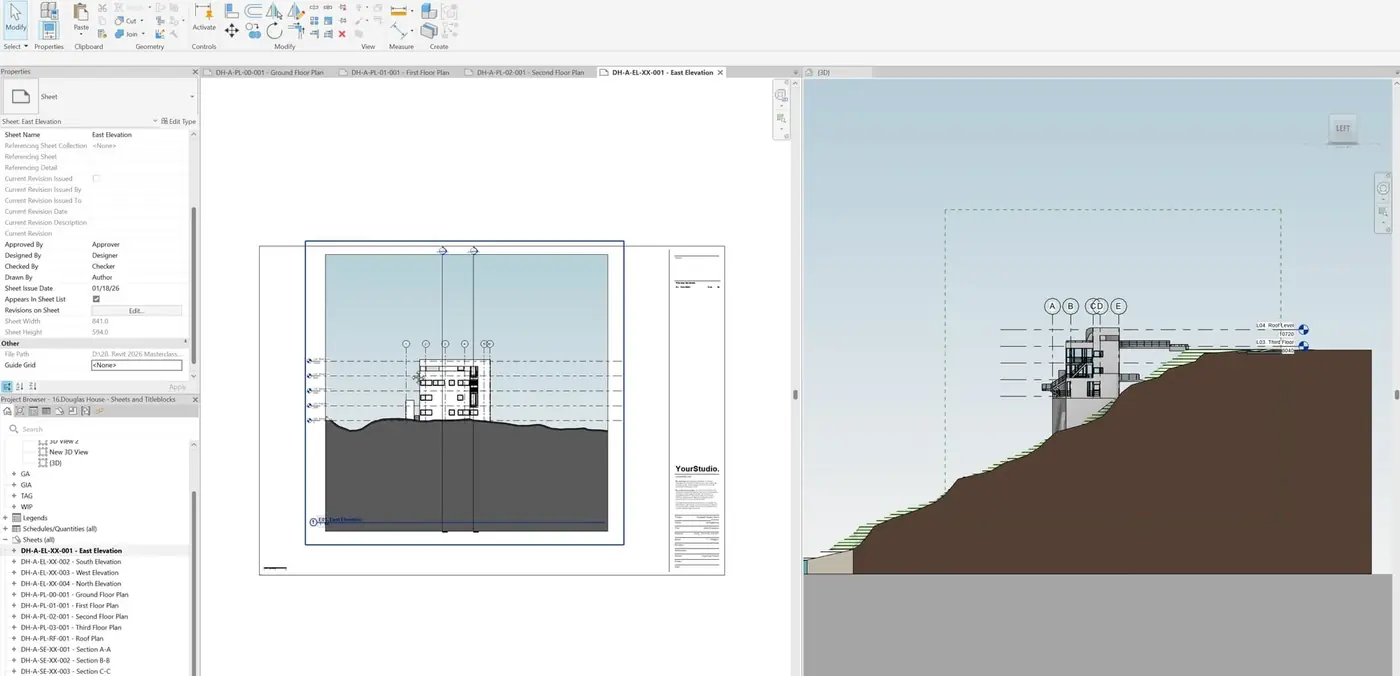Click the Sheet Name value East Elevation

tap(112, 134)
